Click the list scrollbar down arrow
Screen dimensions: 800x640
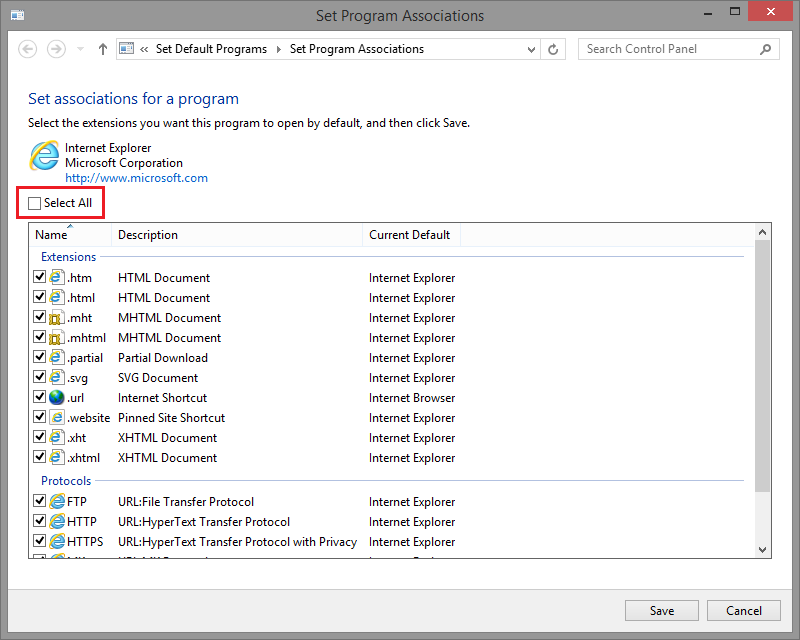tap(762, 550)
